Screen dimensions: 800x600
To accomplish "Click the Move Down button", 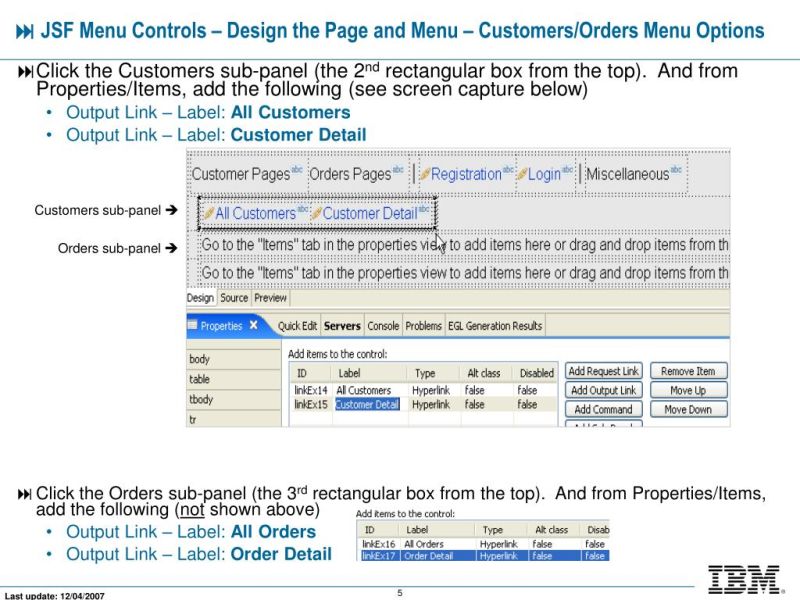I will [x=687, y=409].
